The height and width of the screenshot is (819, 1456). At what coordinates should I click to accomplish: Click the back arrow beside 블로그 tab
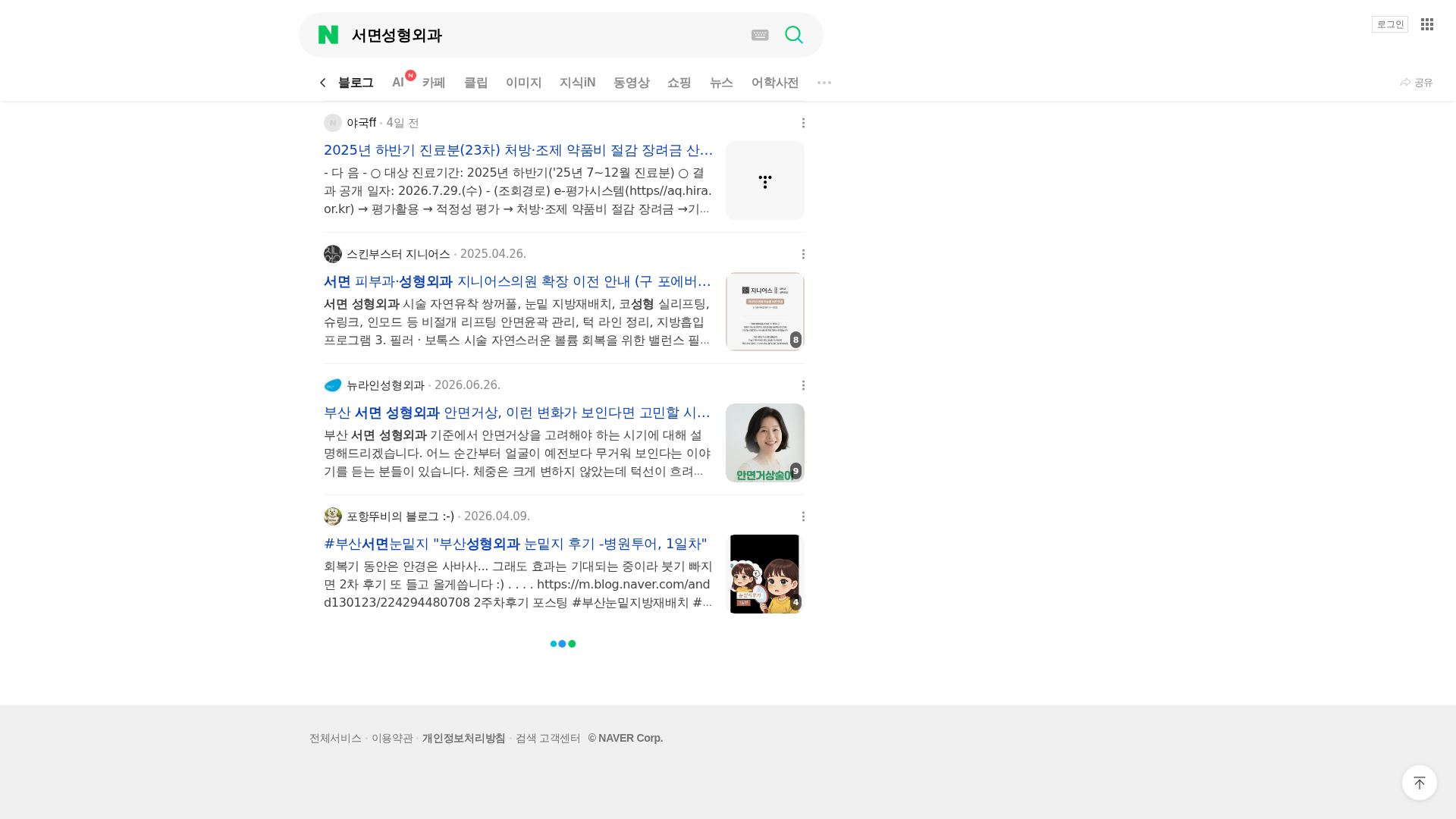[x=323, y=83]
